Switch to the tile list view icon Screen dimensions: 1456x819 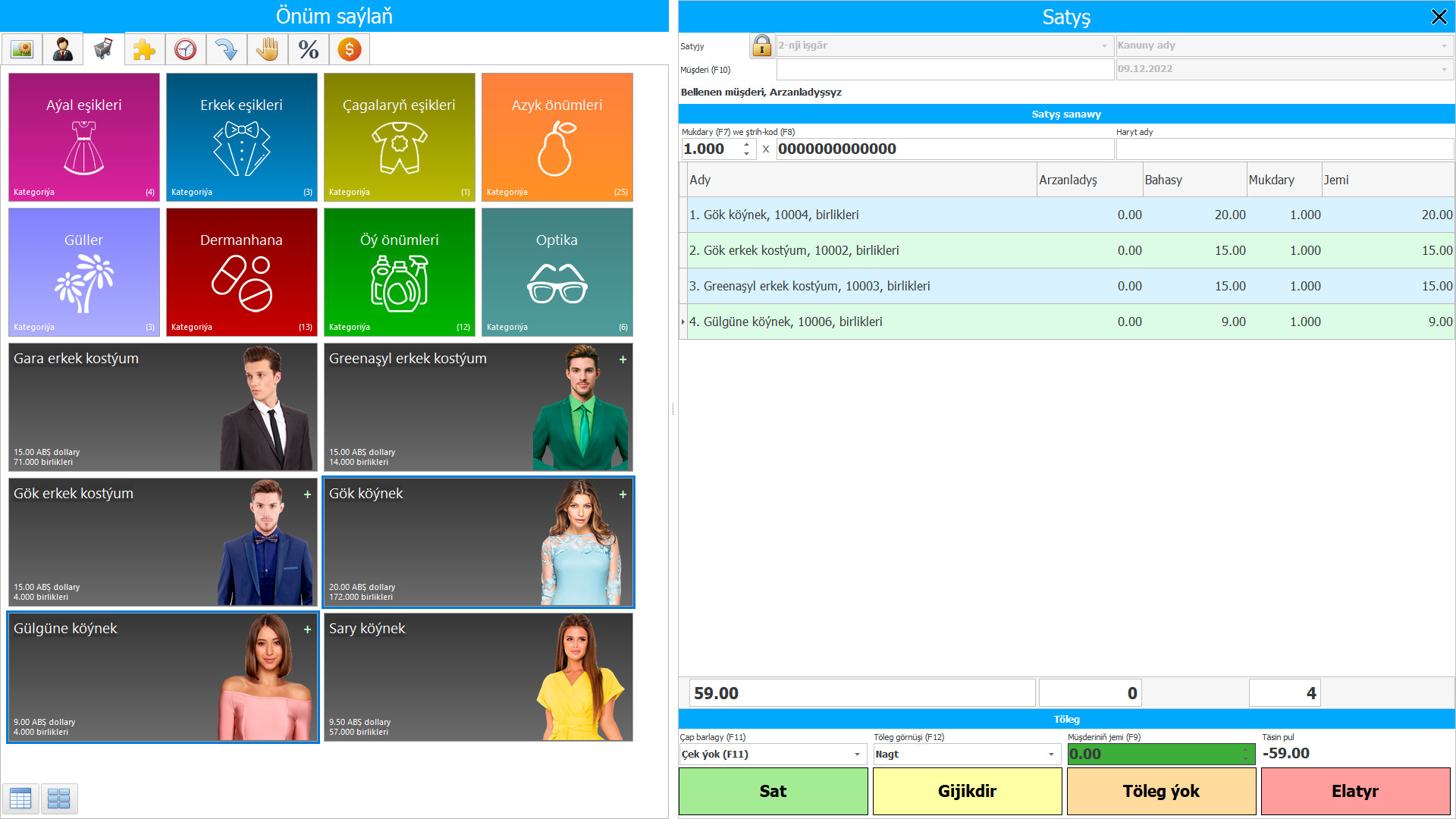click(x=58, y=798)
